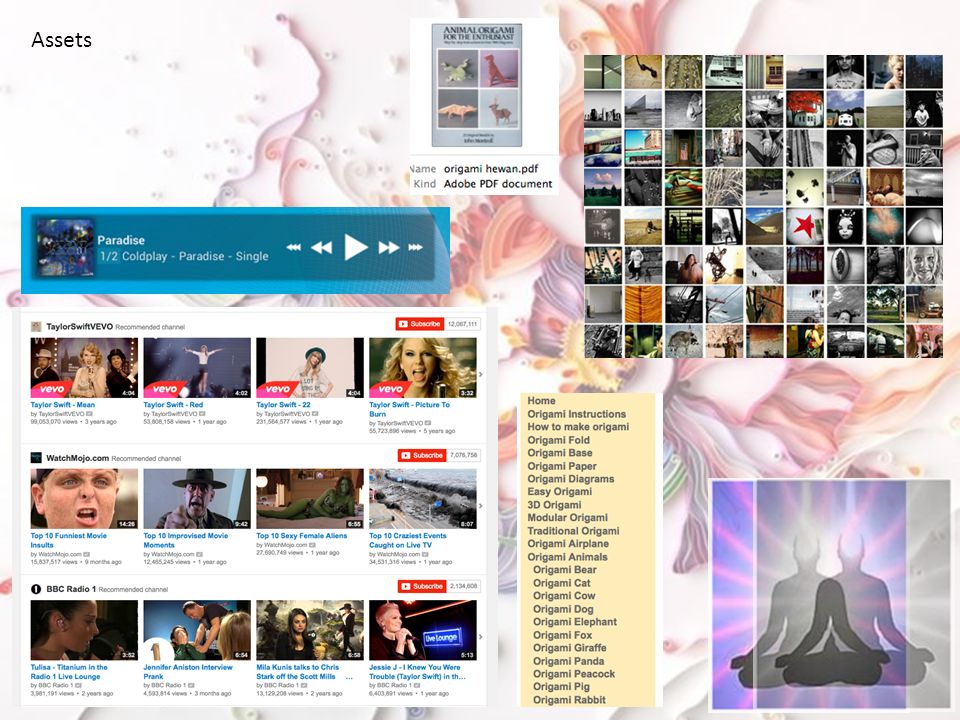Open the Animal Origami book cover preview

click(x=477, y=85)
